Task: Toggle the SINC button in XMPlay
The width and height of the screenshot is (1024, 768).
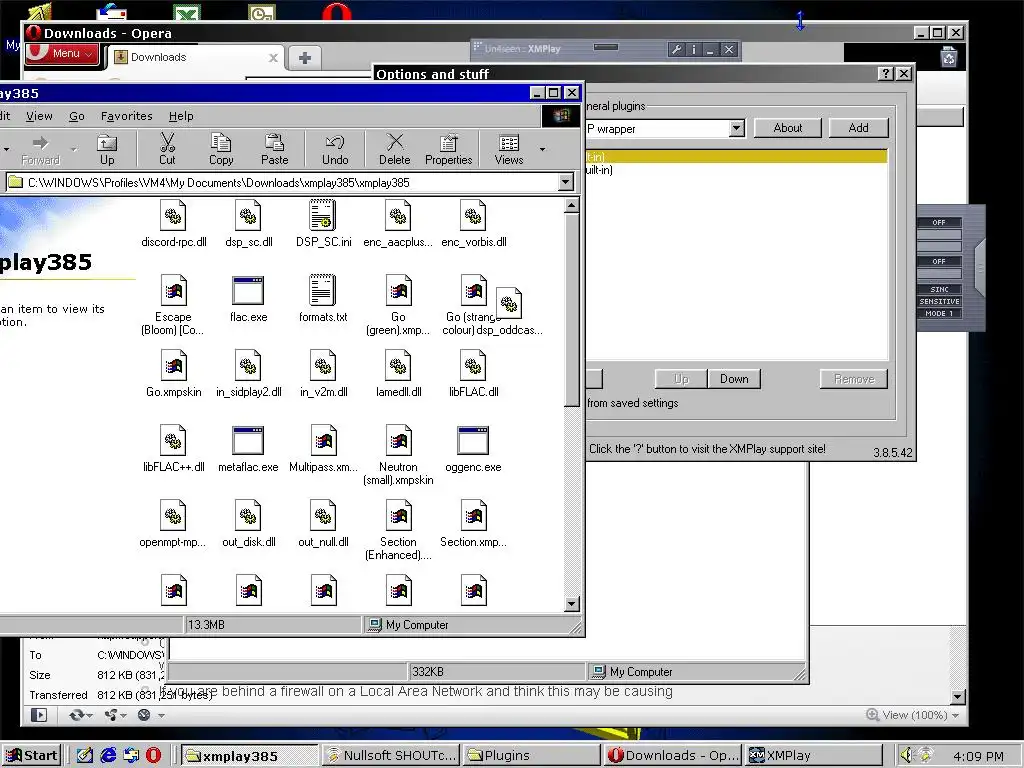Action: pyautogui.click(x=939, y=289)
